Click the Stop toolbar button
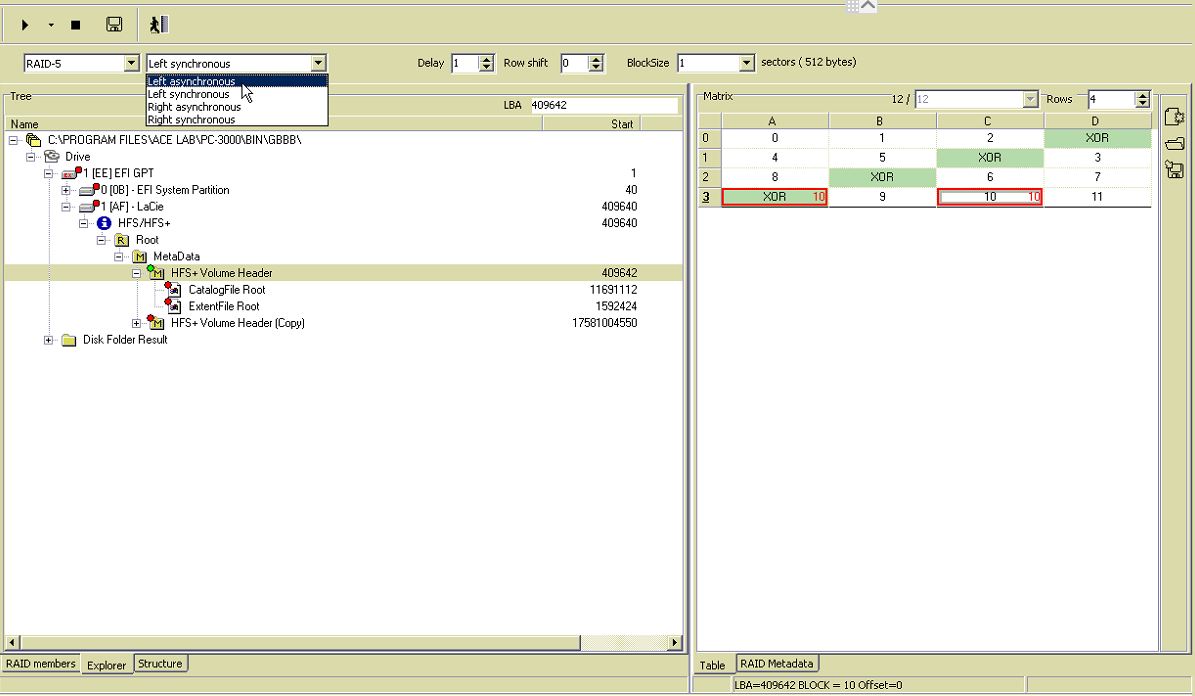The image size is (1195, 696). 75,25
